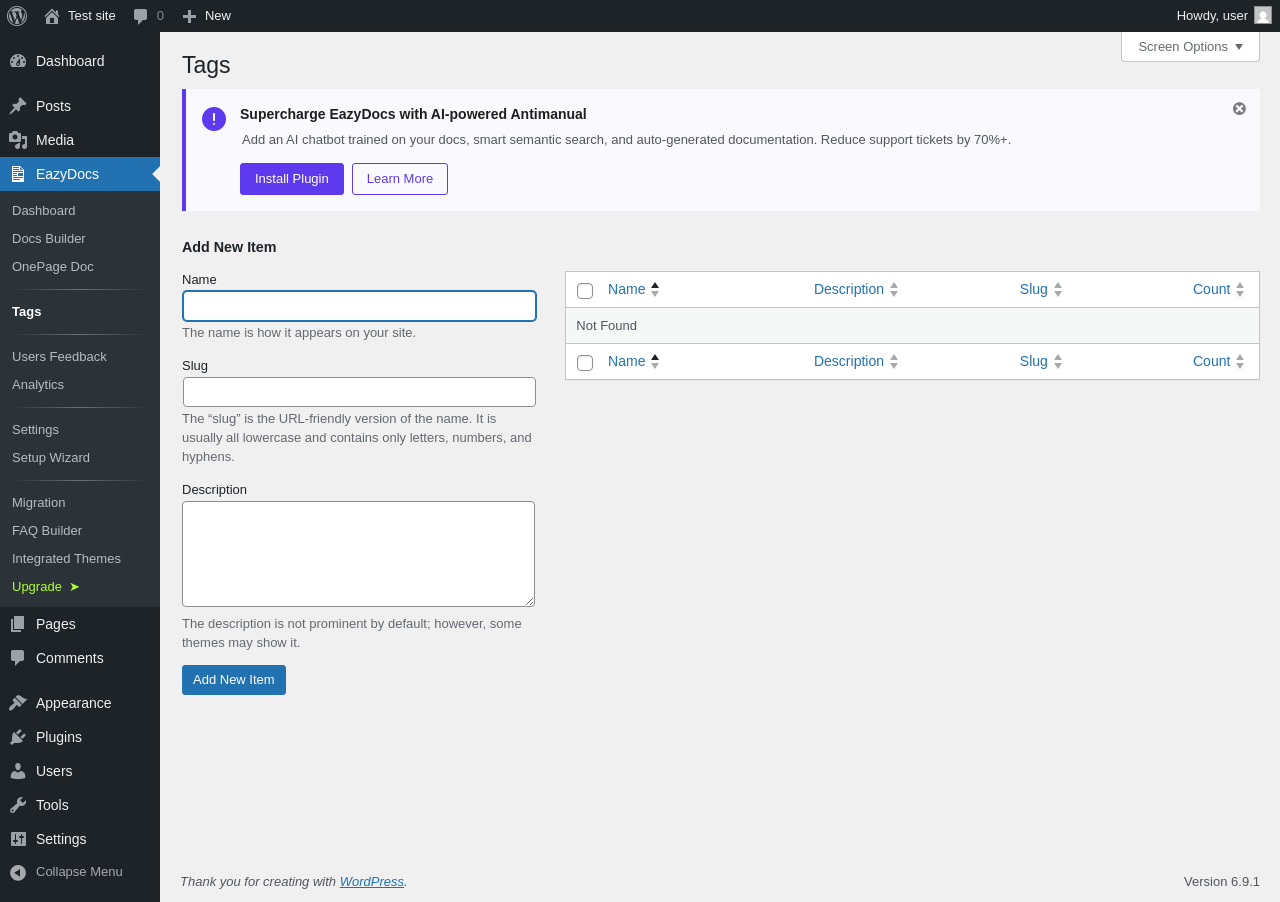Open Docs Builder submenu item
The image size is (1280, 902).
49,238
